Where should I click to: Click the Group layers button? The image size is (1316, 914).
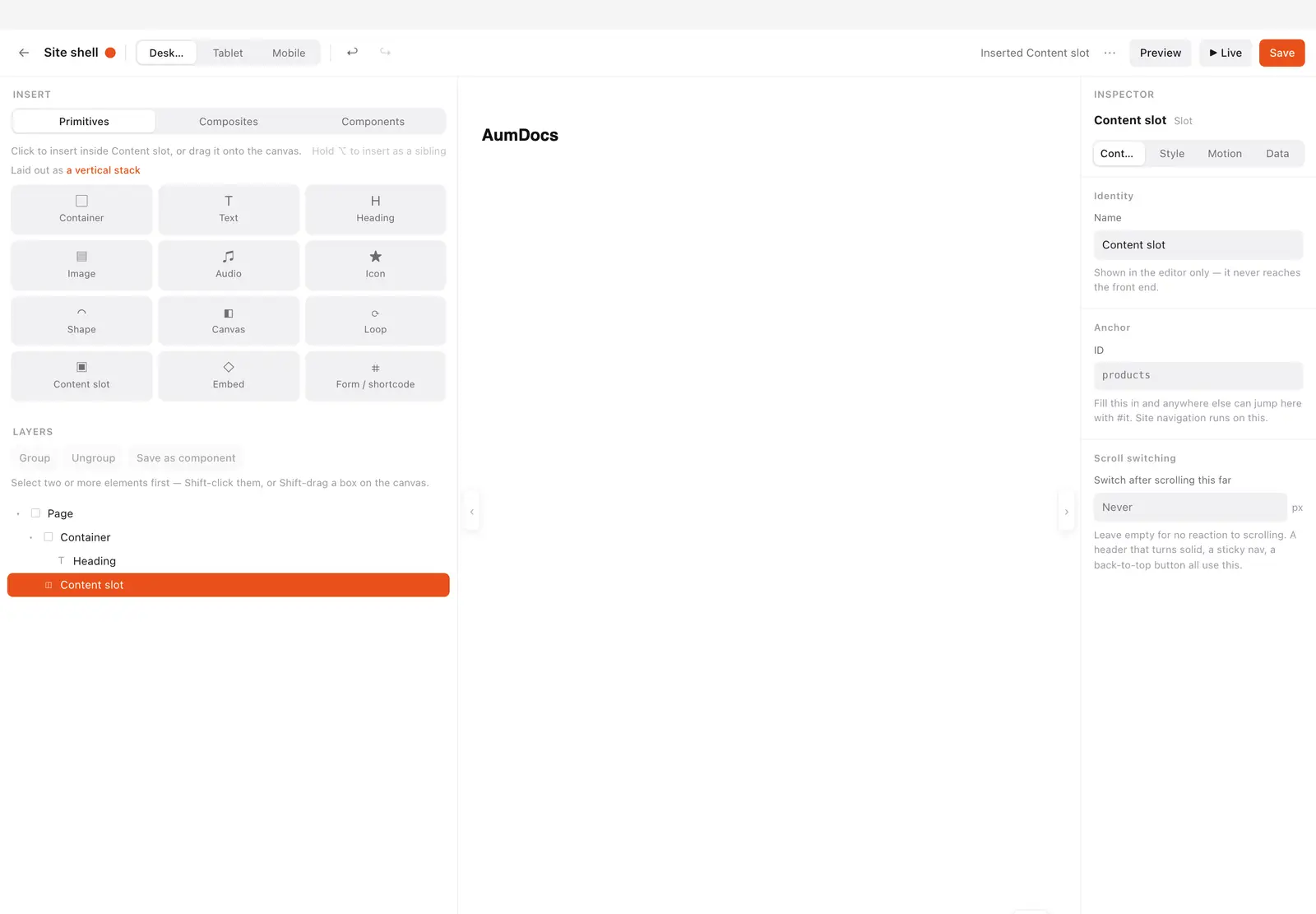click(x=35, y=458)
